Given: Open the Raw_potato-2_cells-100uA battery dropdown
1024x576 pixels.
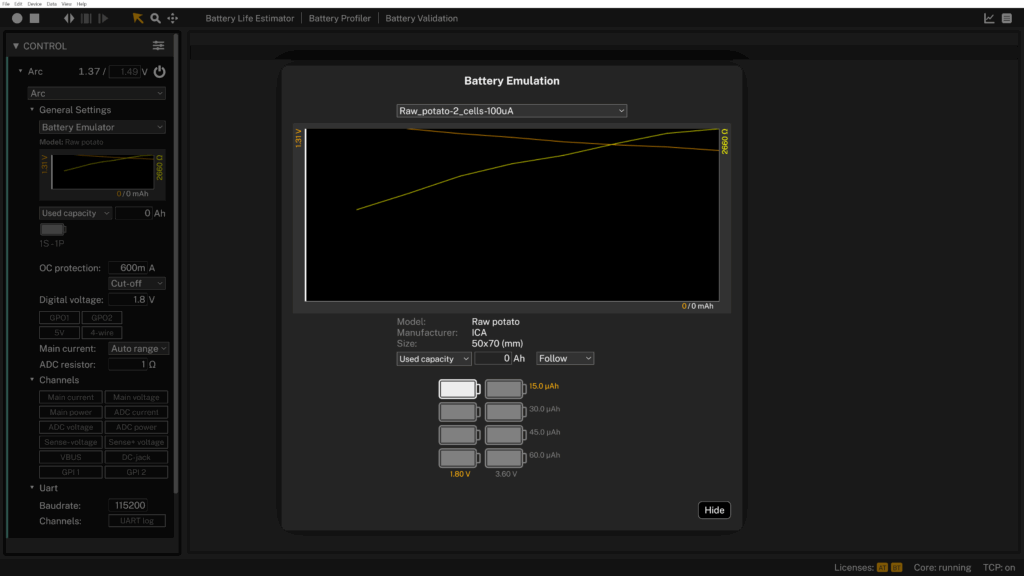Looking at the screenshot, I should (512, 111).
